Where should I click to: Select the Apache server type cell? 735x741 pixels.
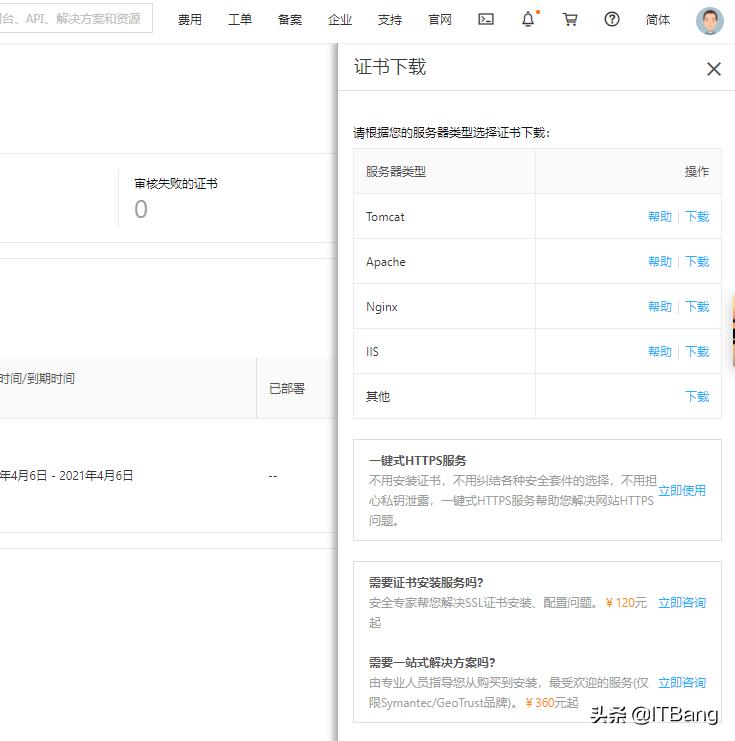[x=444, y=262]
